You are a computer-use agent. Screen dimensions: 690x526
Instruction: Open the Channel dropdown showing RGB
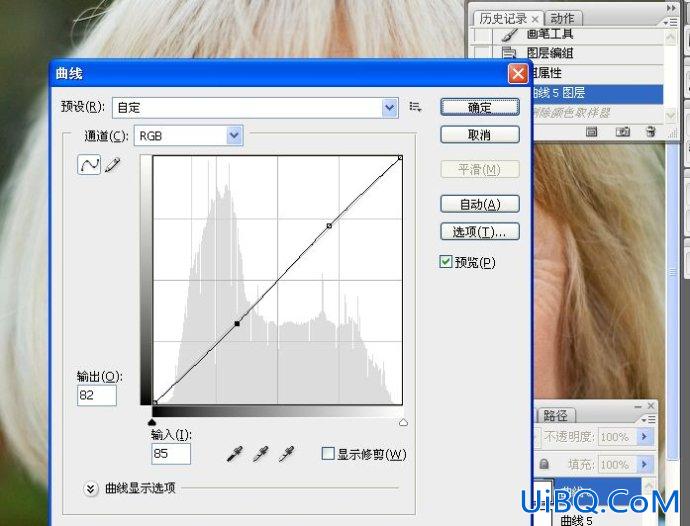pos(188,136)
